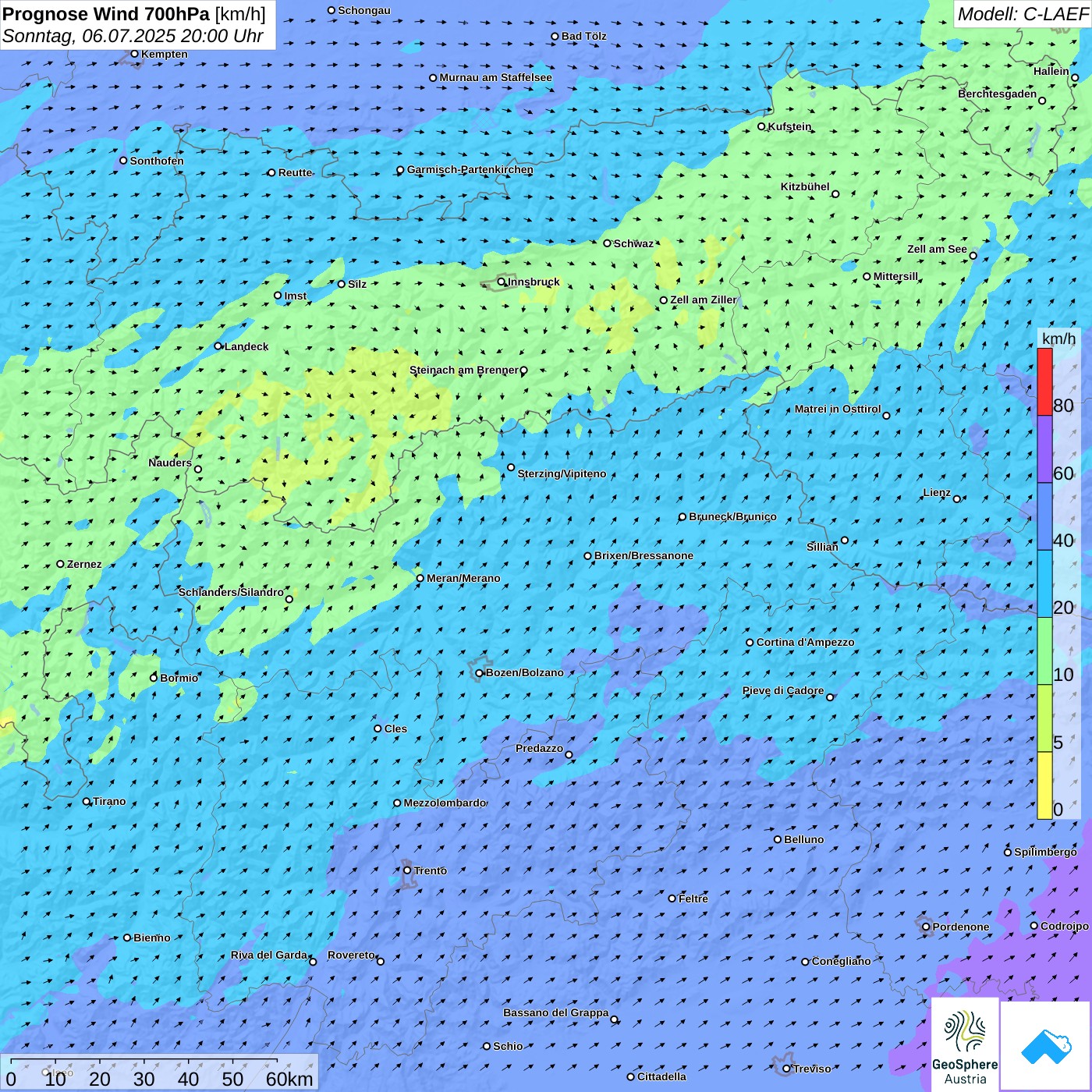The image size is (1092, 1092).
Task: Click the 'Feltre' label
Action: pos(693,899)
